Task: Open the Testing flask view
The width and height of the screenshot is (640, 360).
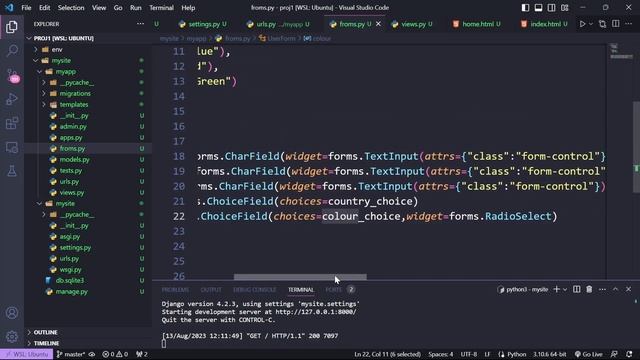Action: click(x=12, y=171)
